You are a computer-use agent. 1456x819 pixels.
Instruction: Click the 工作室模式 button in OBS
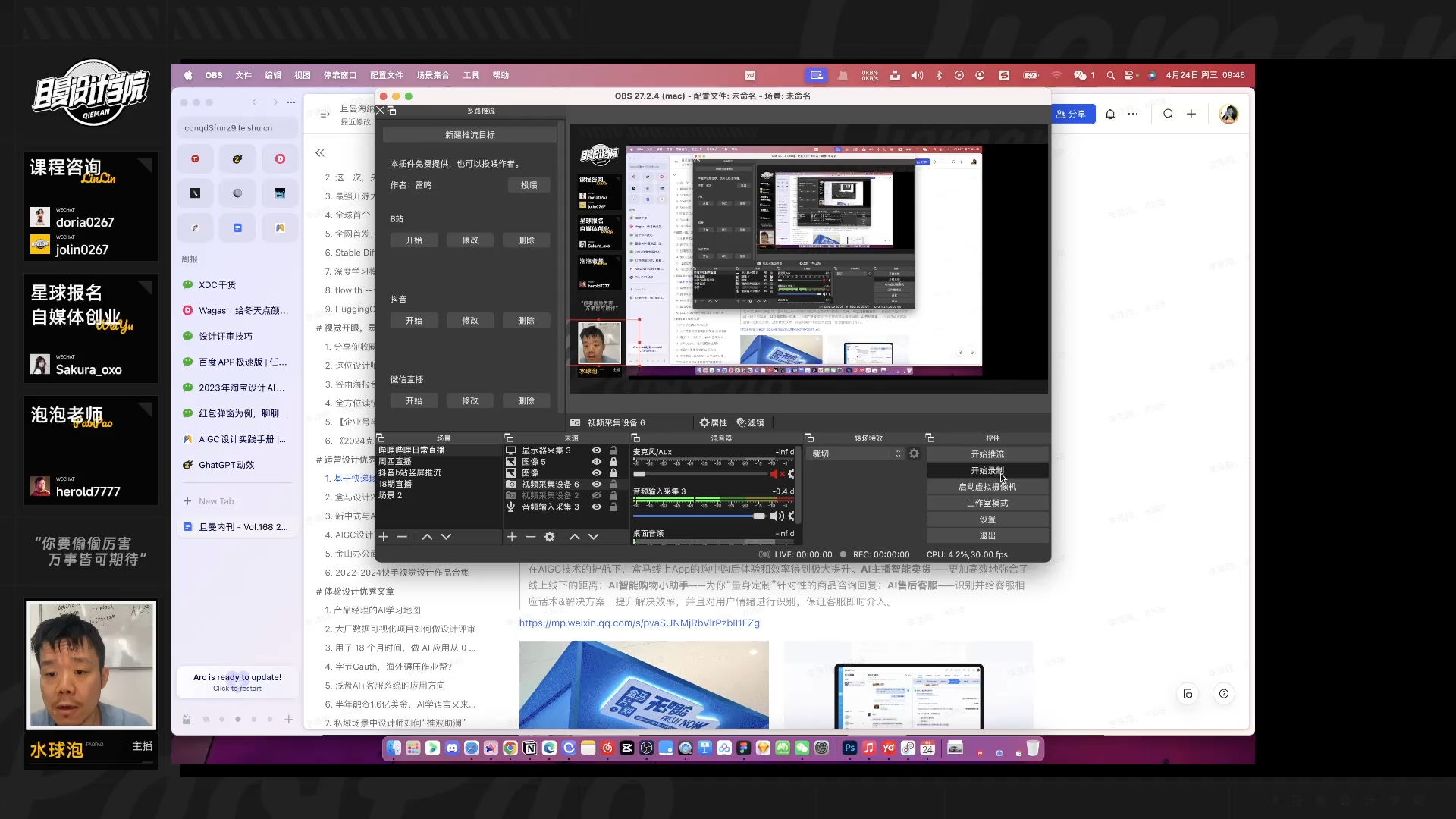point(987,503)
